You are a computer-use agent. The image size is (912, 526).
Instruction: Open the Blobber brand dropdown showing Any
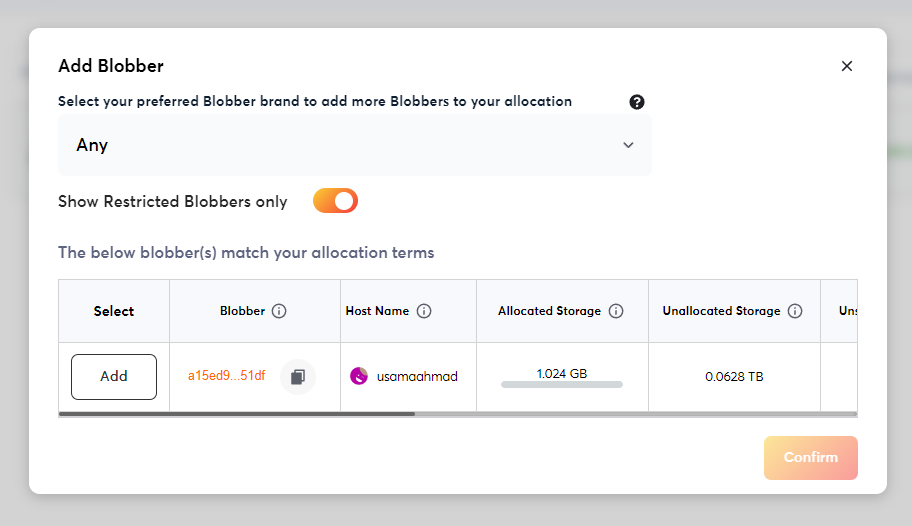click(x=355, y=145)
